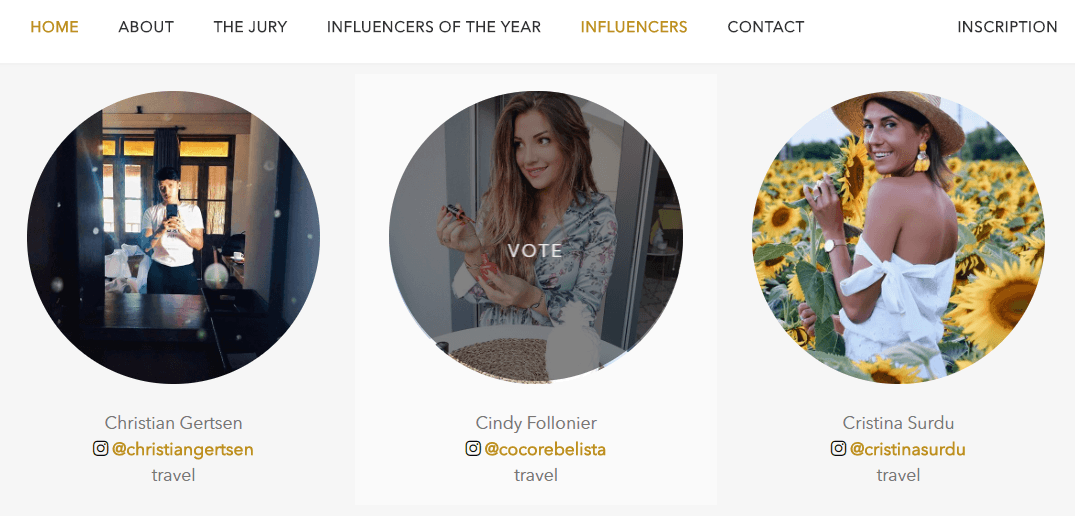The width and height of the screenshot is (1075, 516).
Task: Select INFLUENCERS OF THE YEAR menu
Action: pyautogui.click(x=434, y=27)
